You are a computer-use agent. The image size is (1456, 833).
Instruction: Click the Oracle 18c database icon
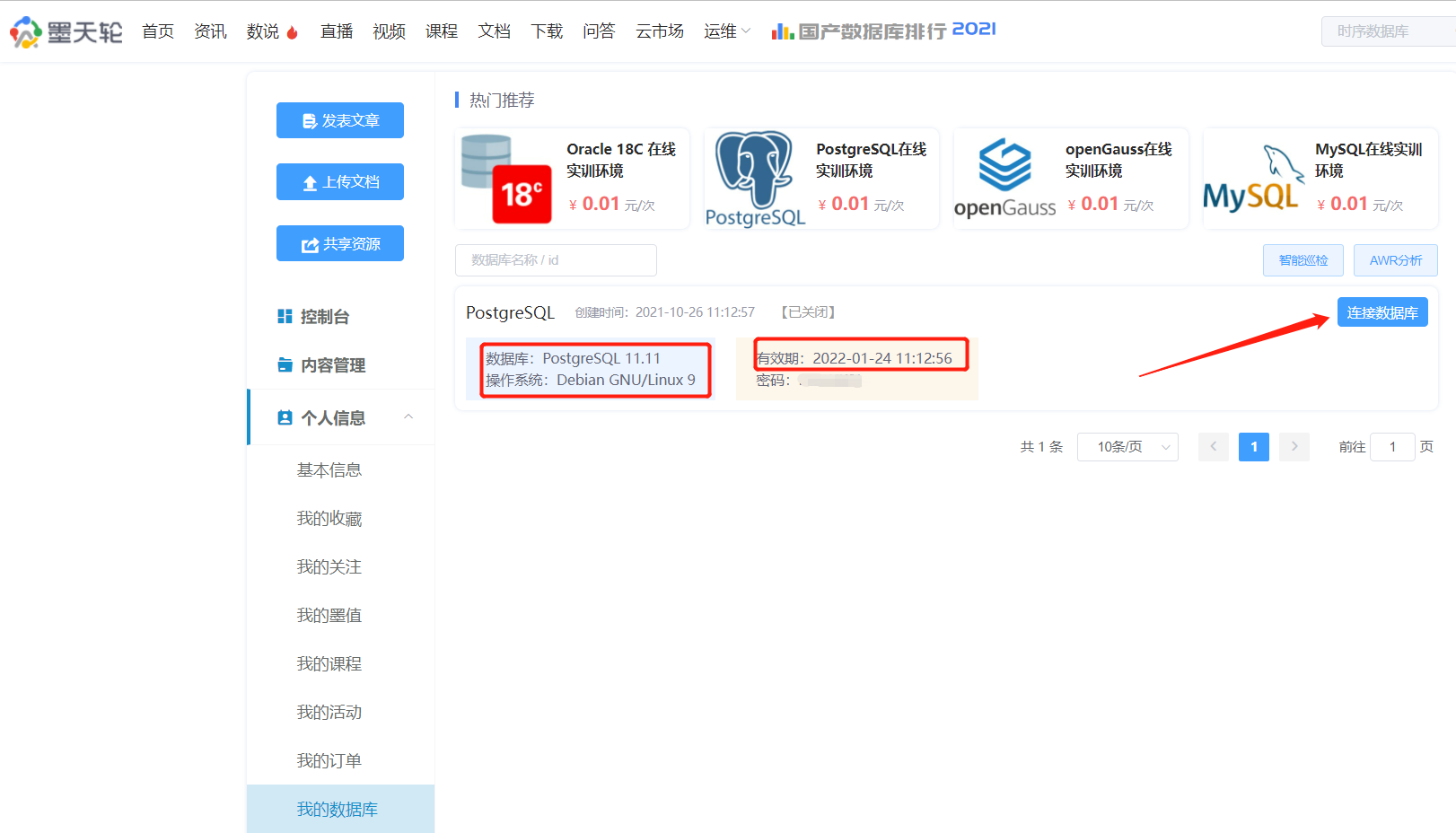coord(506,178)
